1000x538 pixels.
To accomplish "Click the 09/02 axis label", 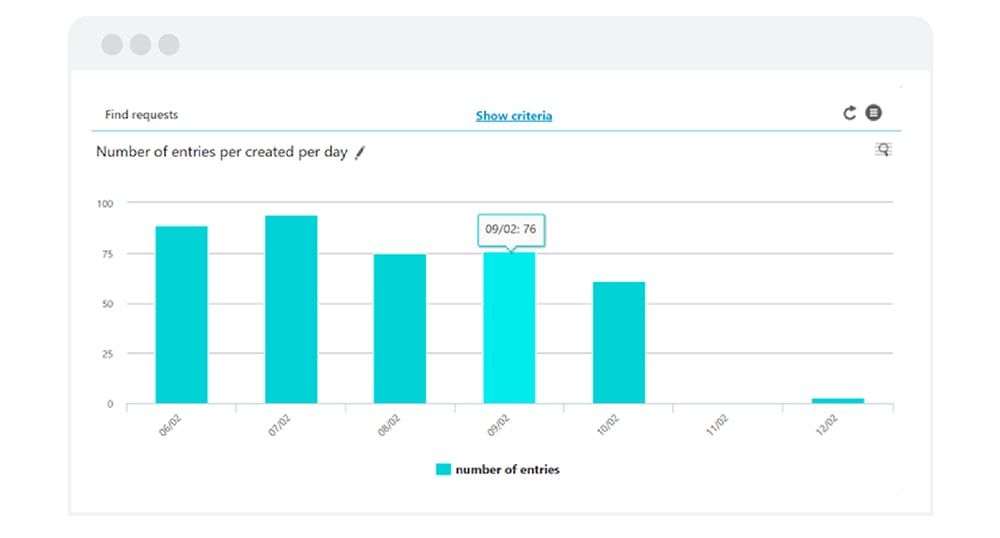I will tap(499, 425).
